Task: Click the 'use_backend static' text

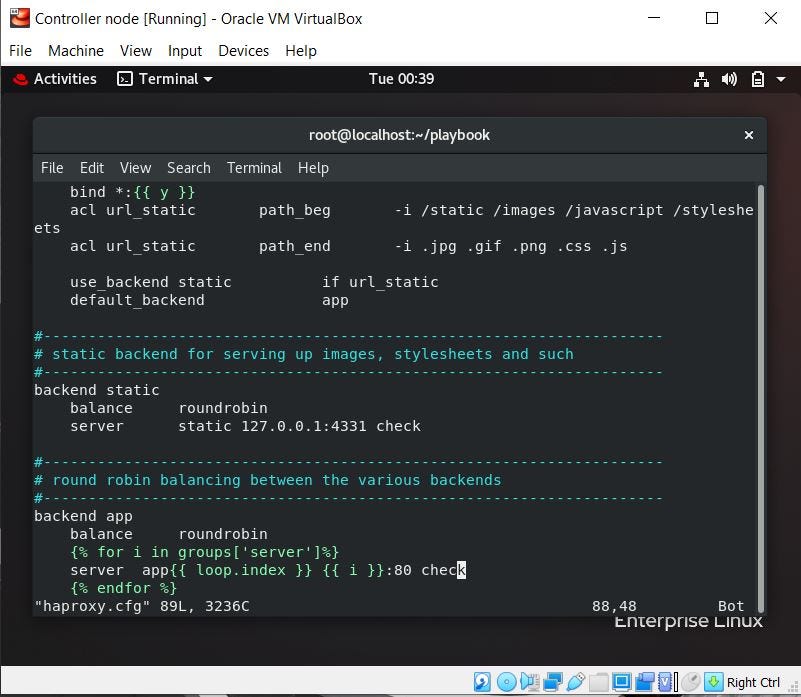Action: tap(151, 282)
